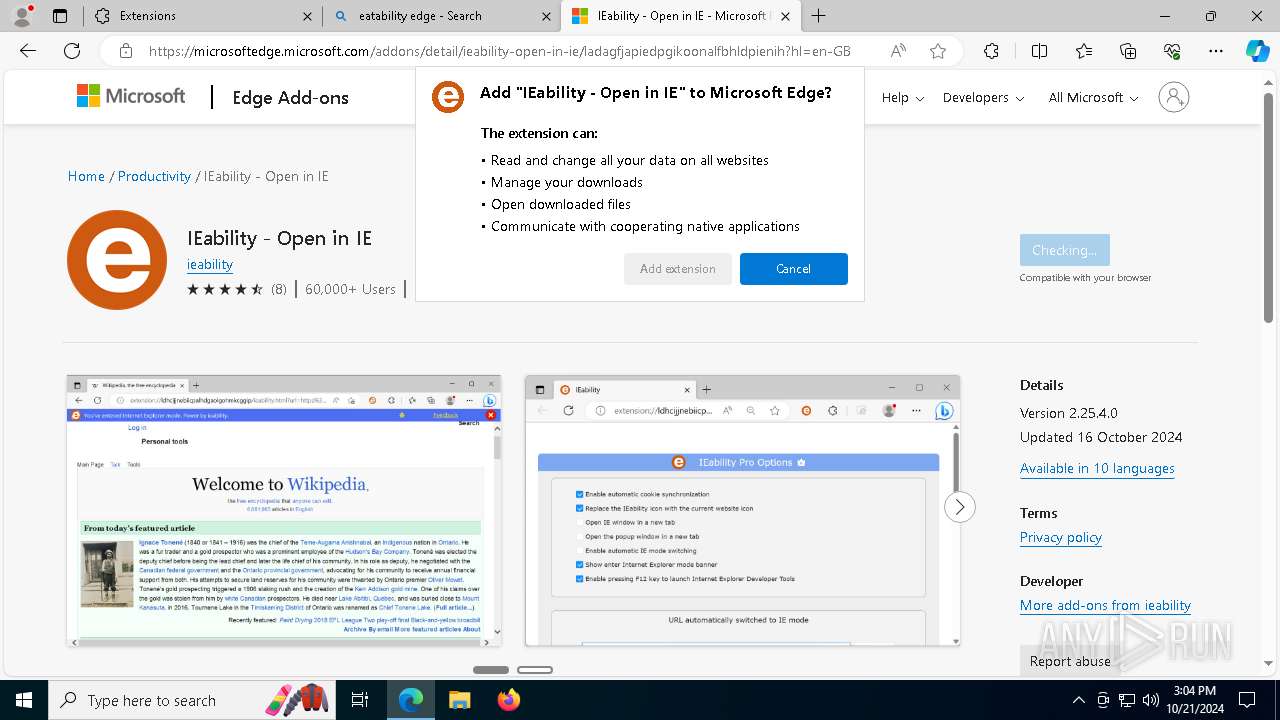1280x720 pixels.
Task: Click the Checking... button
Action: (x=1065, y=250)
